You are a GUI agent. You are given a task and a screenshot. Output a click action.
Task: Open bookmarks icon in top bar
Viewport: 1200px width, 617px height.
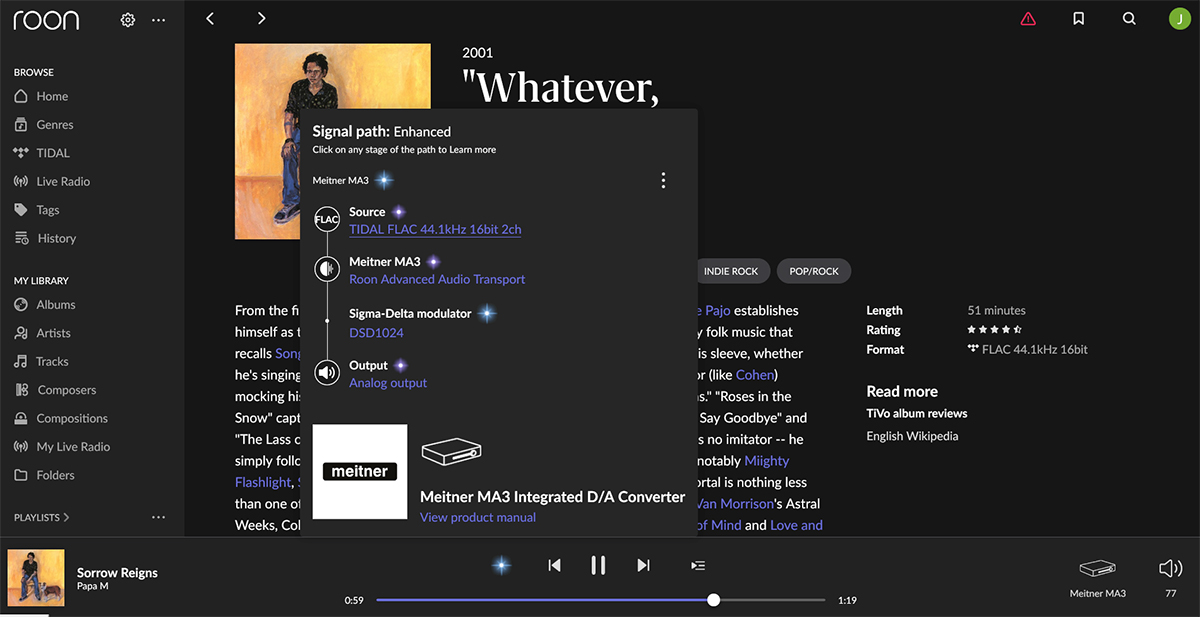pyautogui.click(x=1078, y=19)
